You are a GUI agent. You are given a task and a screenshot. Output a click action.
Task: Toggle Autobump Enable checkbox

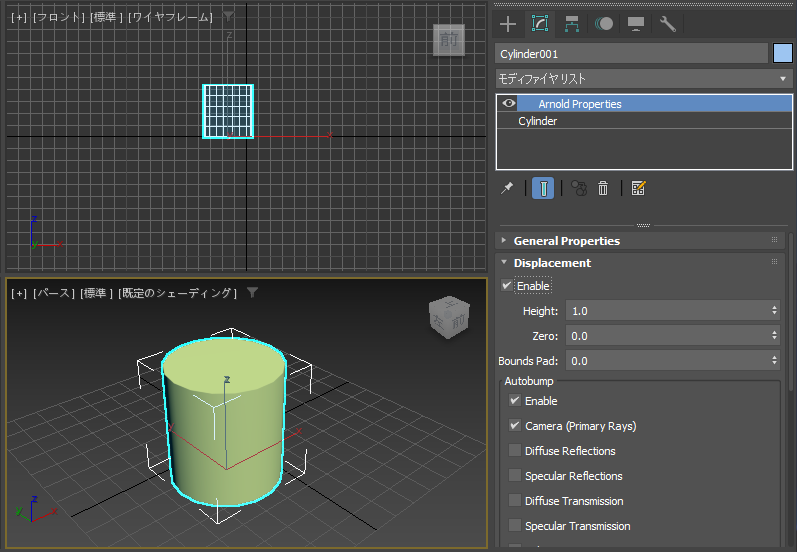point(515,401)
